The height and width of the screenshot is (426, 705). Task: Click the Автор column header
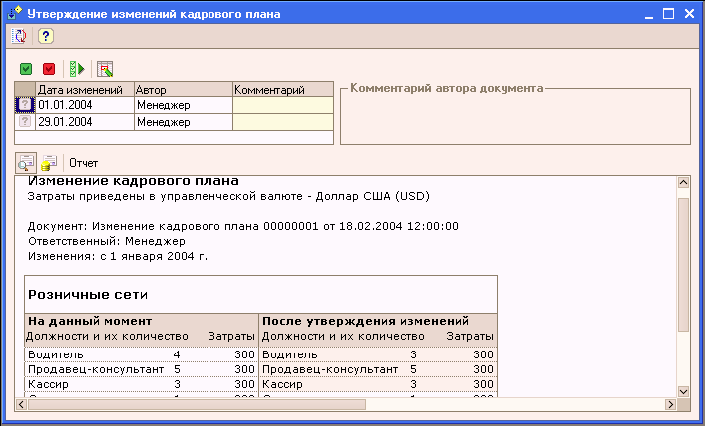pos(182,89)
